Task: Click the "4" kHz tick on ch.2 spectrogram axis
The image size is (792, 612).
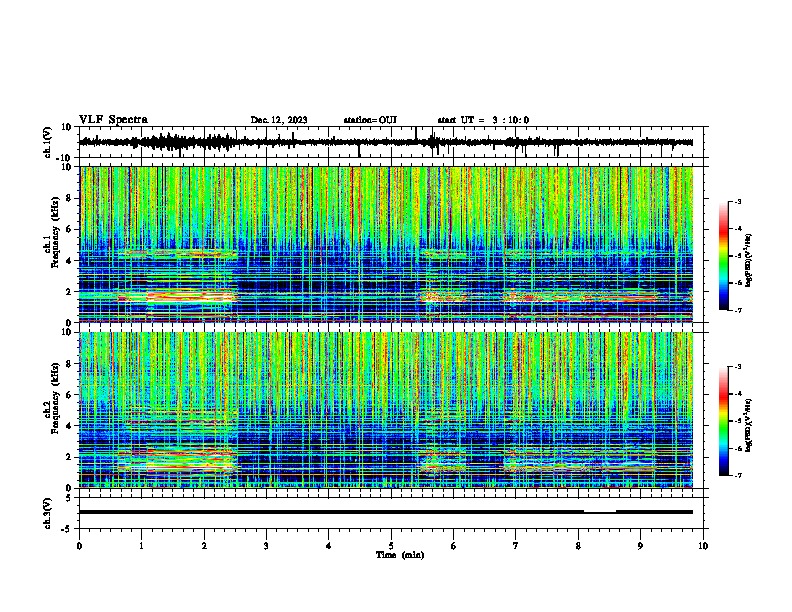Action: pyautogui.click(x=70, y=426)
